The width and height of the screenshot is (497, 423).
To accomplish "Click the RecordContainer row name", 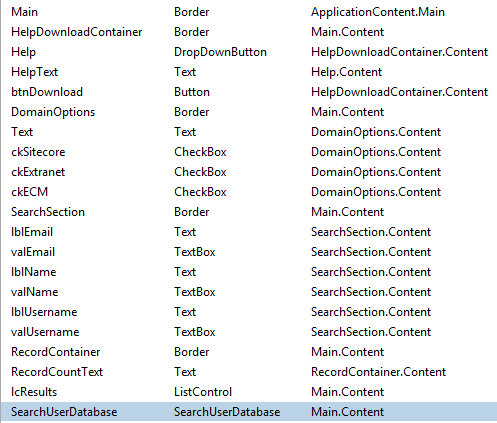I will [x=56, y=352].
